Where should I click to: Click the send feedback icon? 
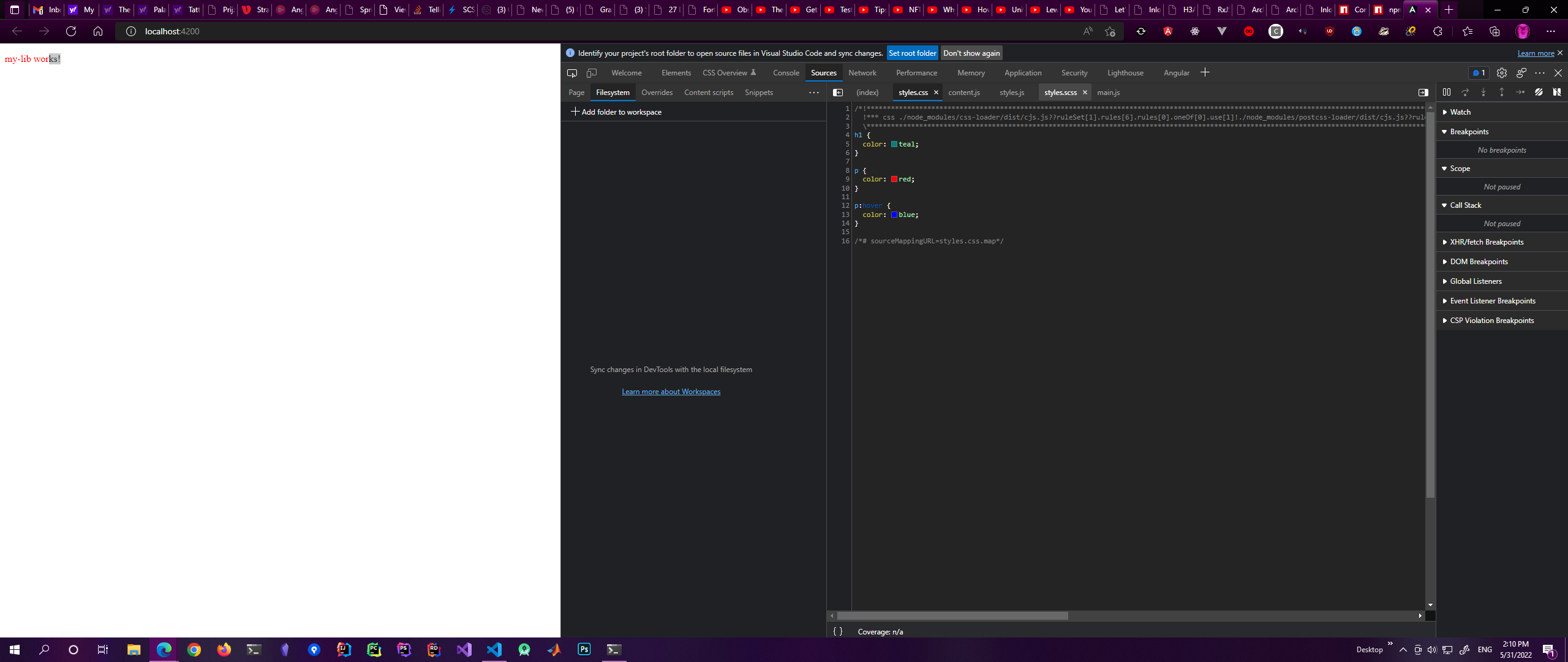[x=1521, y=73]
